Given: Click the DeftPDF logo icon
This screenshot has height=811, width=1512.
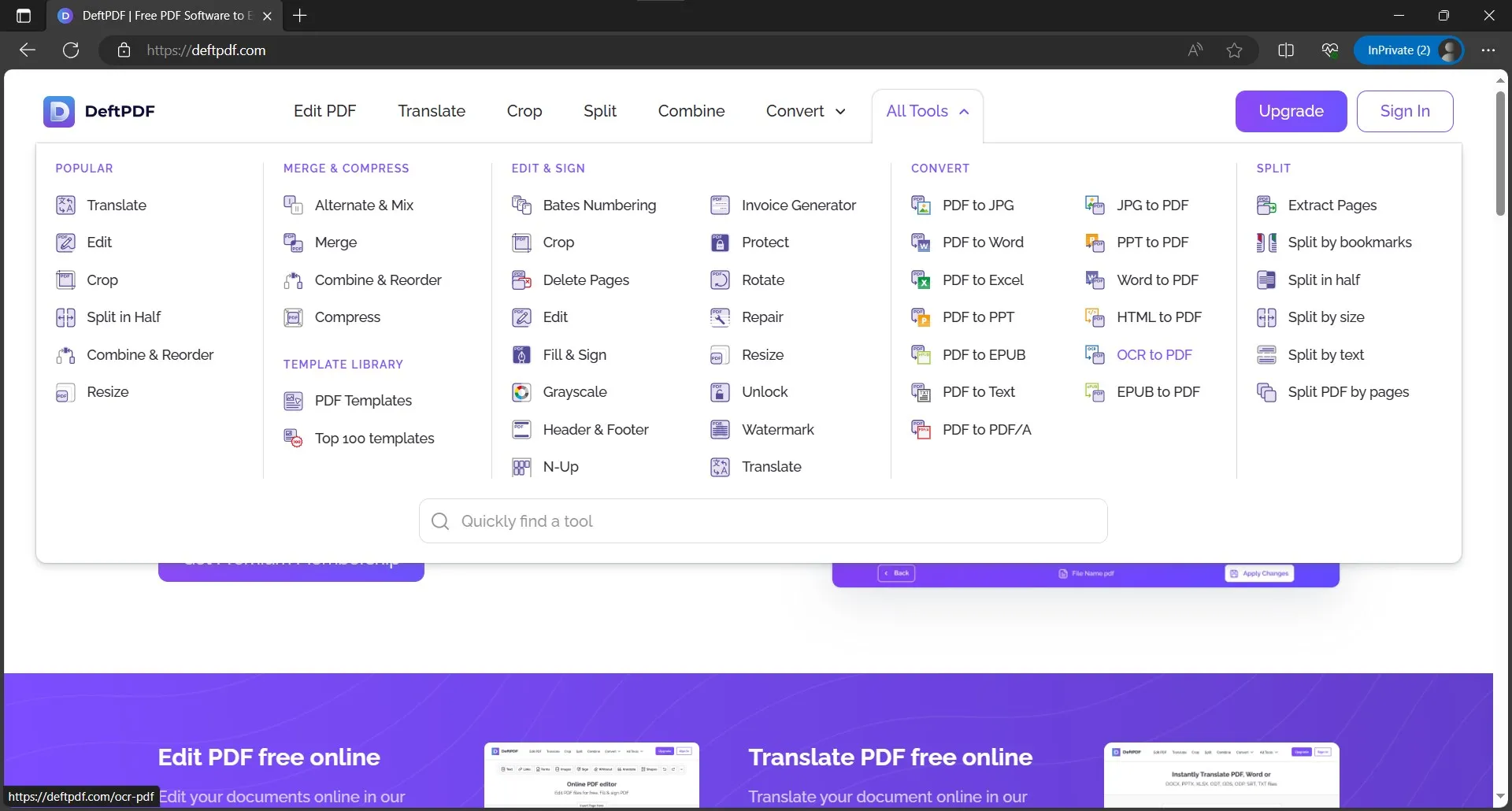Looking at the screenshot, I should (x=59, y=112).
